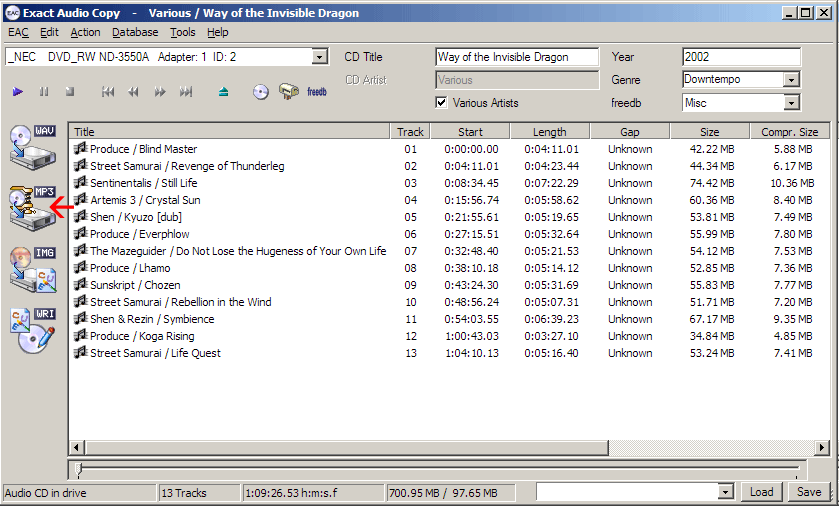Skip to the next track

(186, 92)
